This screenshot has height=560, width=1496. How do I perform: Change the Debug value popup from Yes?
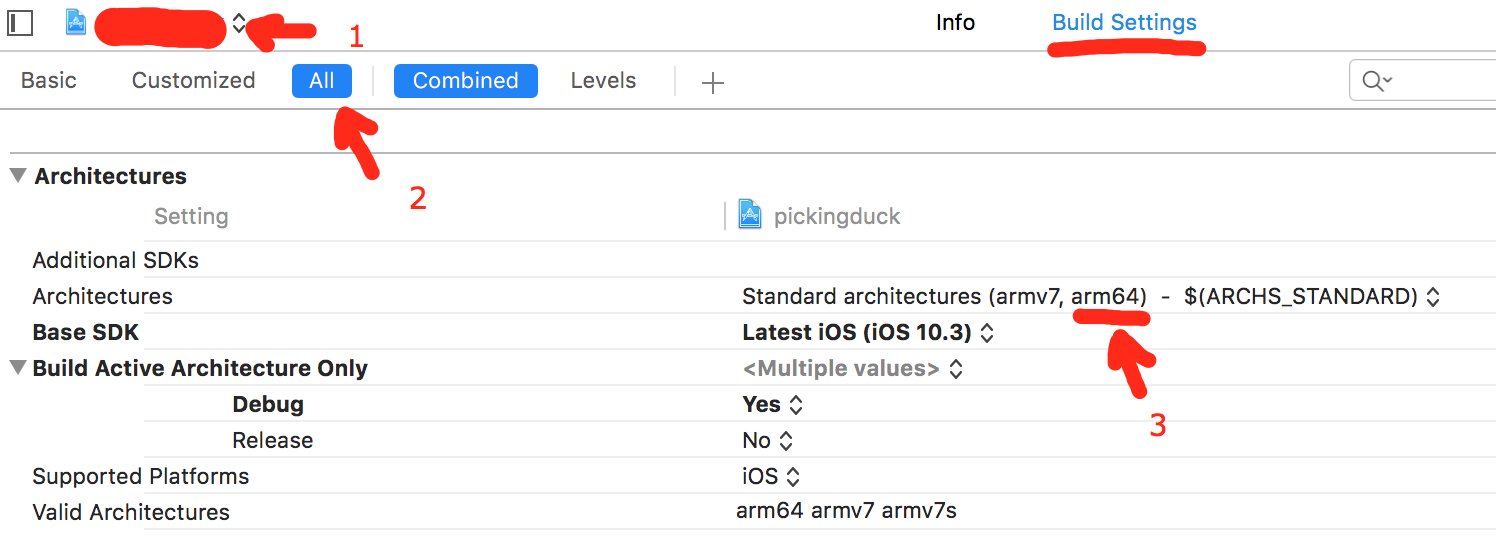click(x=796, y=405)
